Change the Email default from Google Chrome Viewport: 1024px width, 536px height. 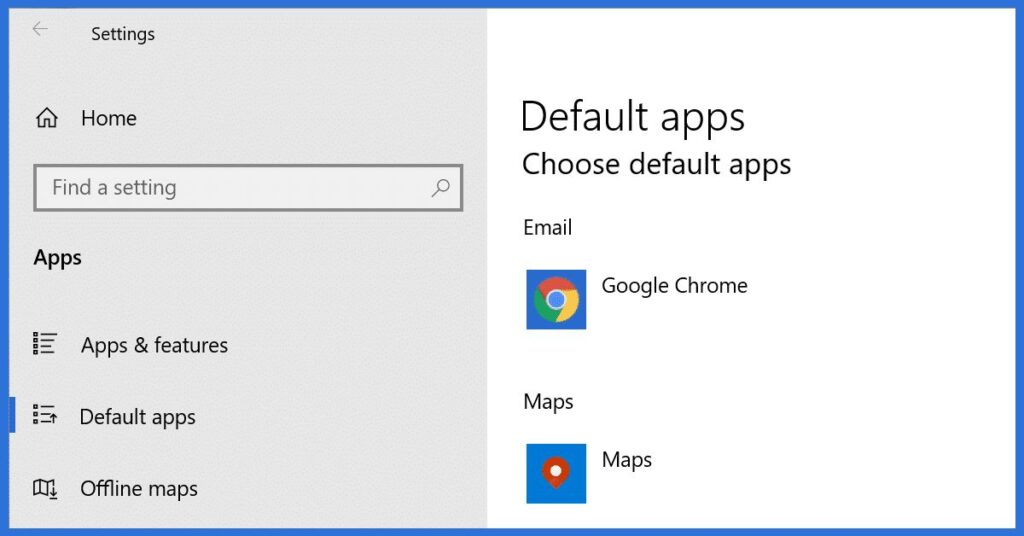click(x=675, y=286)
